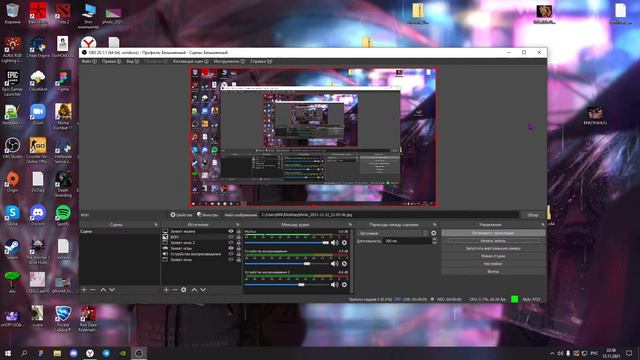The height and width of the screenshot is (360, 640).
Task: Toggle visibility of ФОН source
Action: coord(231,237)
